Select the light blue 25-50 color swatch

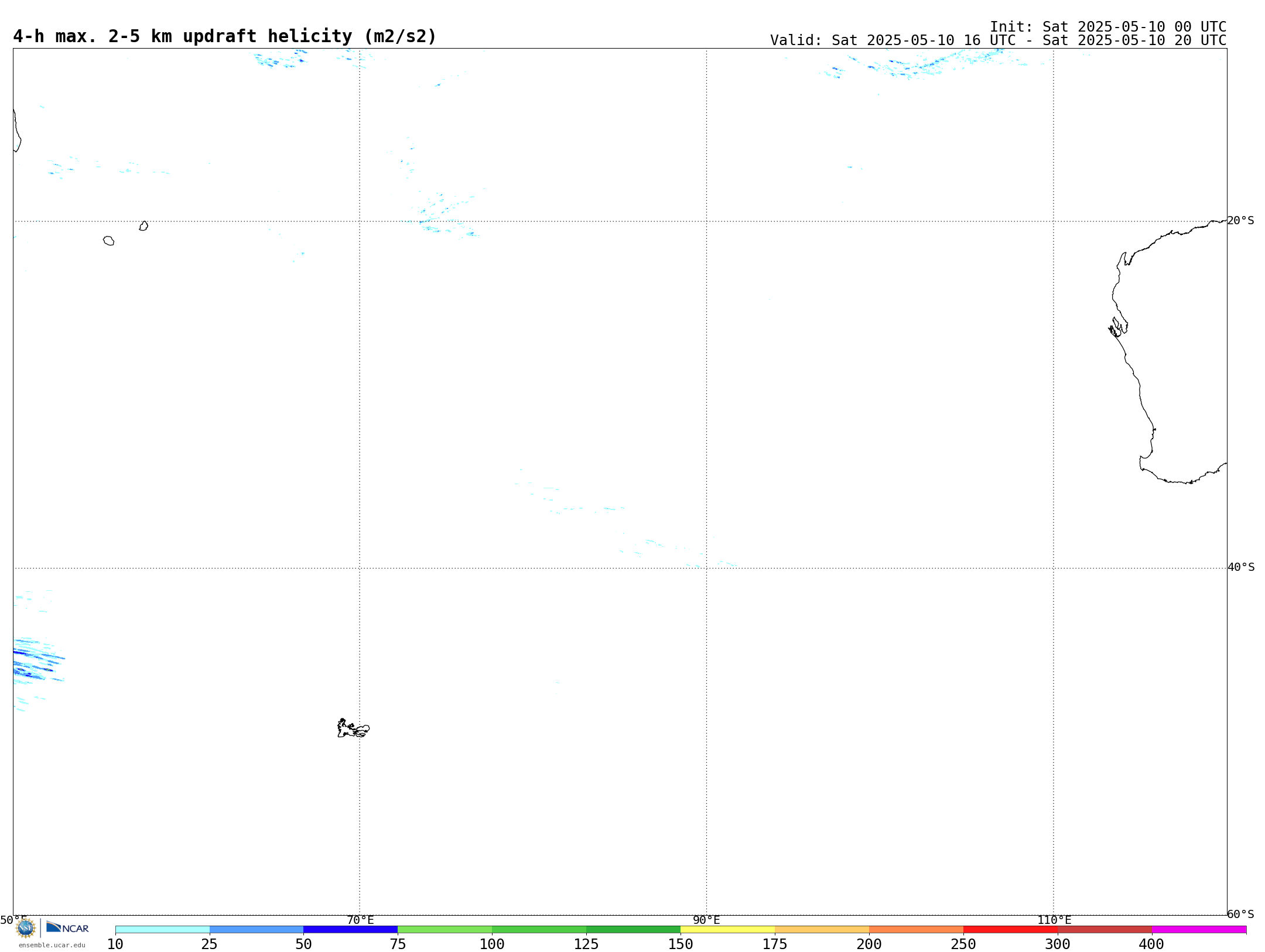(257, 930)
